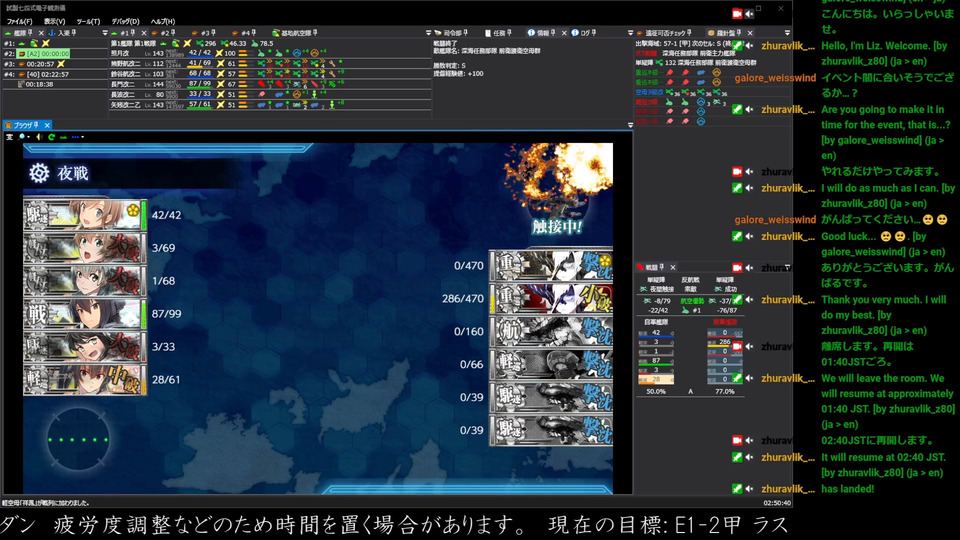Click the circular formation radar display
This screenshot has height=540, width=960.
point(78,440)
